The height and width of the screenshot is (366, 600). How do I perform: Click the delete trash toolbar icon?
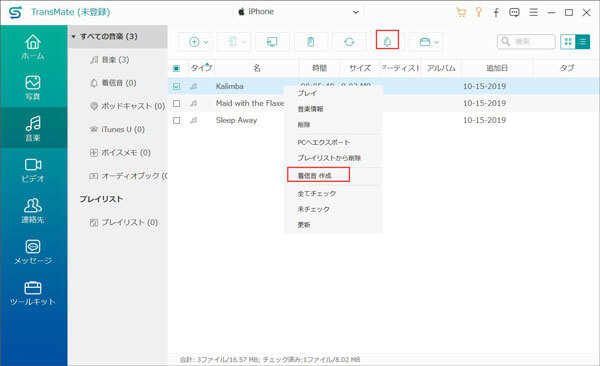point(310,42)
